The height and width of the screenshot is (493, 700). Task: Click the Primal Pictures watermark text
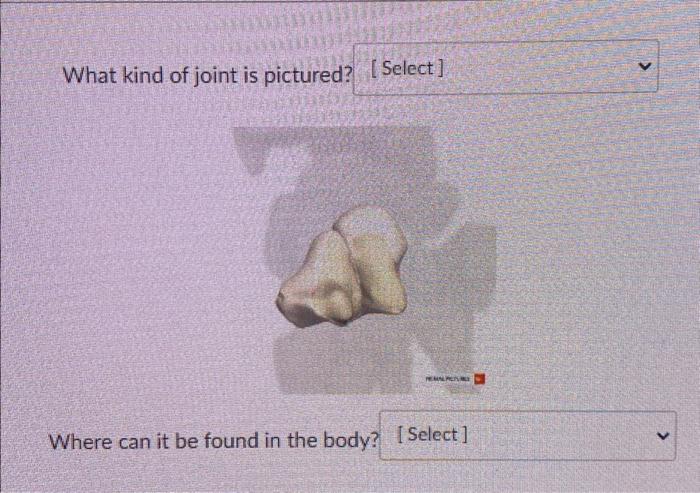pos(448,379)
